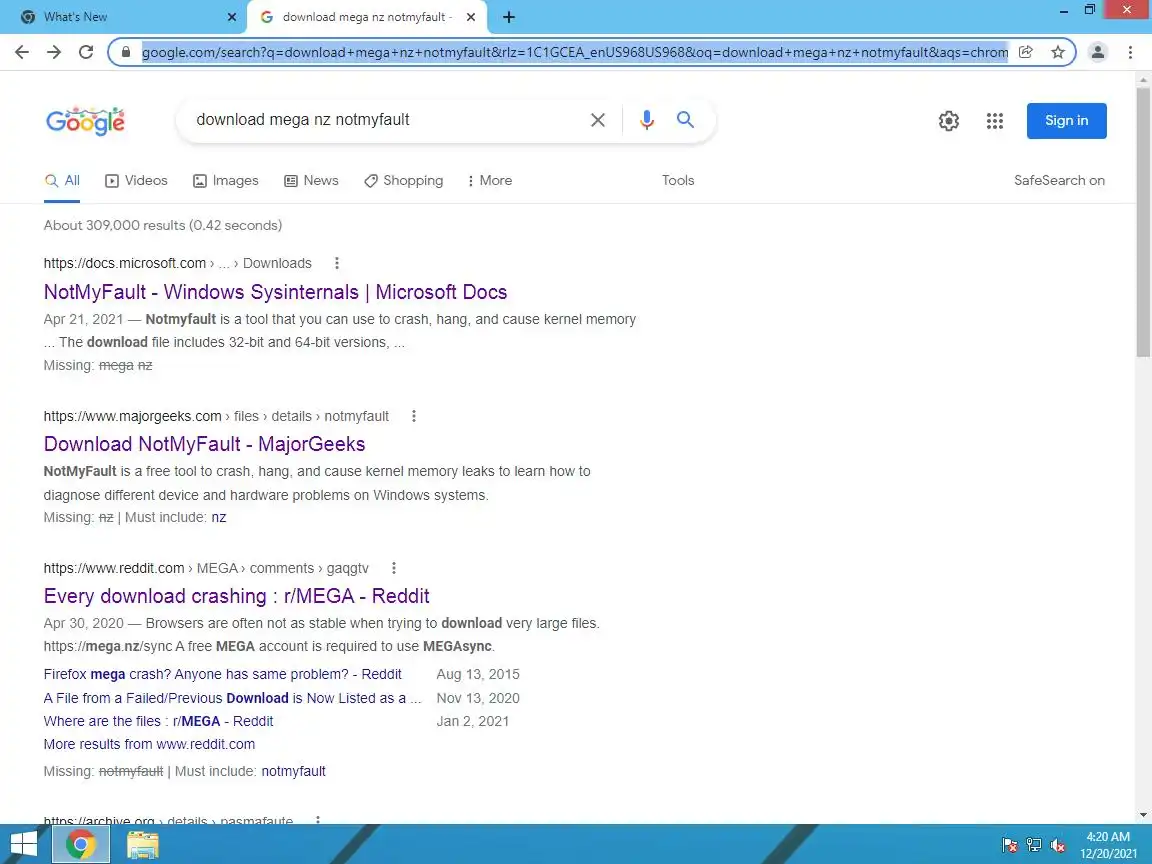The width and height of the screenshot is (1152, 864).
Task: Click Chrome icon in taskbar
Action: tap(81, 844)
